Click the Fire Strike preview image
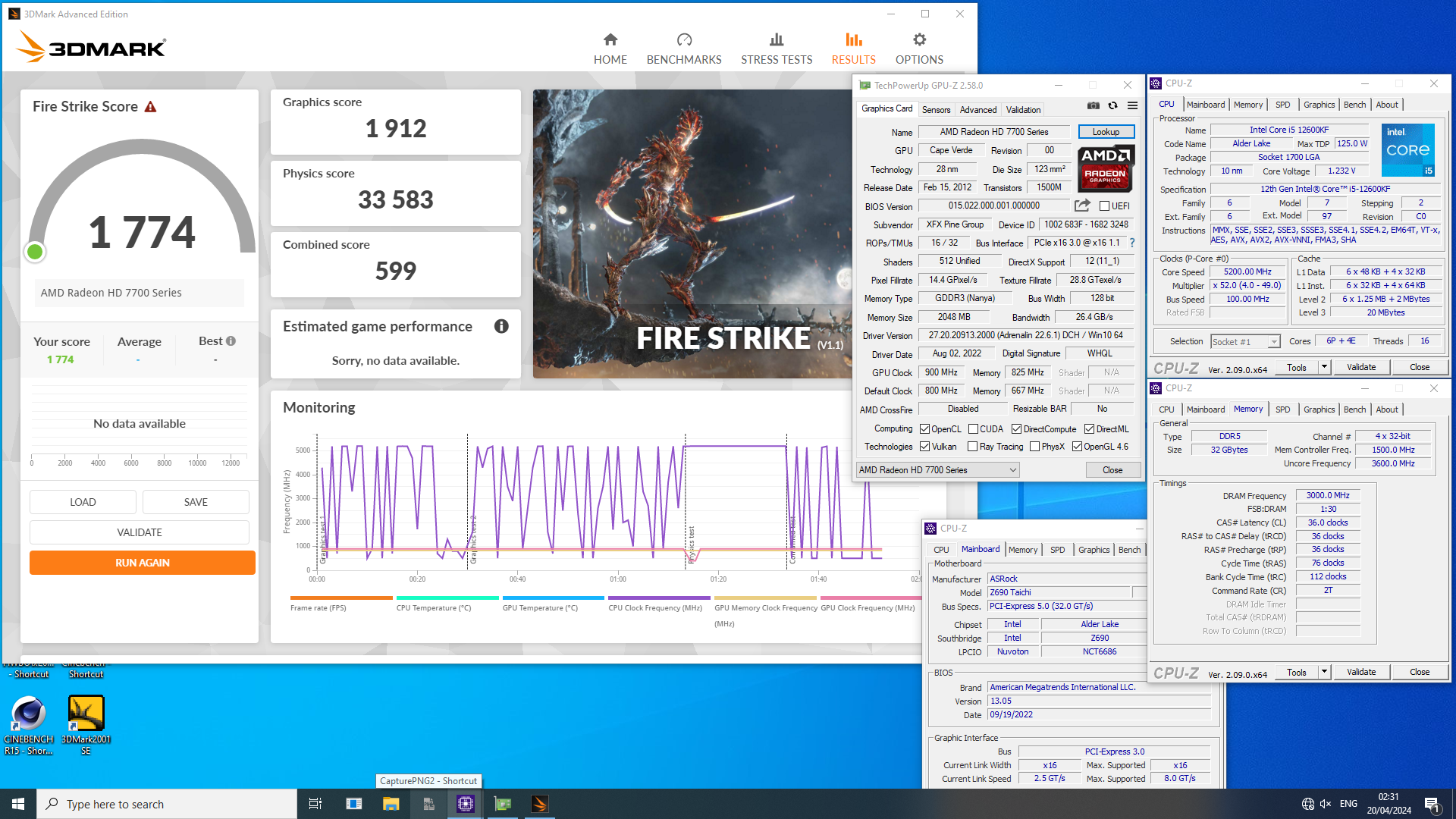Screen dimensions: 1456x819 coord(692,234)
